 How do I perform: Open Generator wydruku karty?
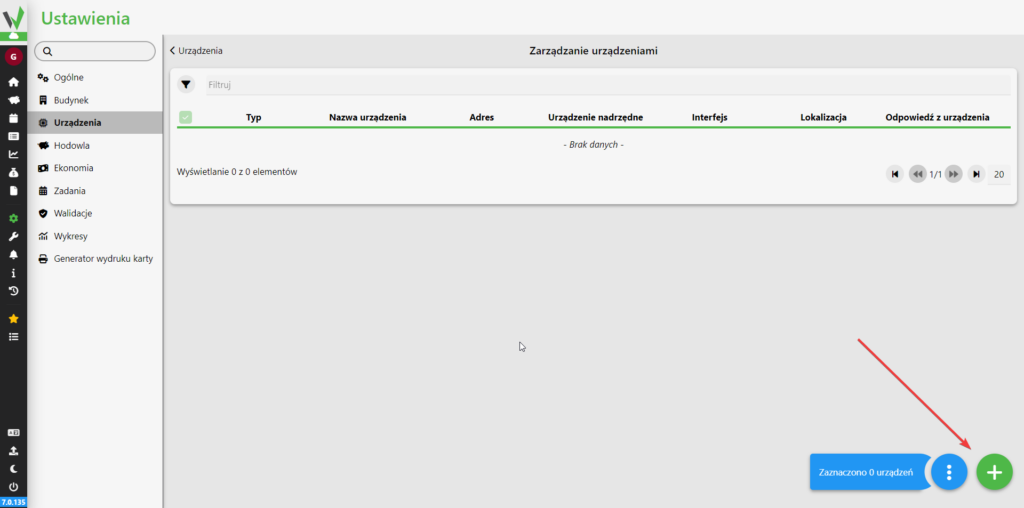[x=102, y=258]
